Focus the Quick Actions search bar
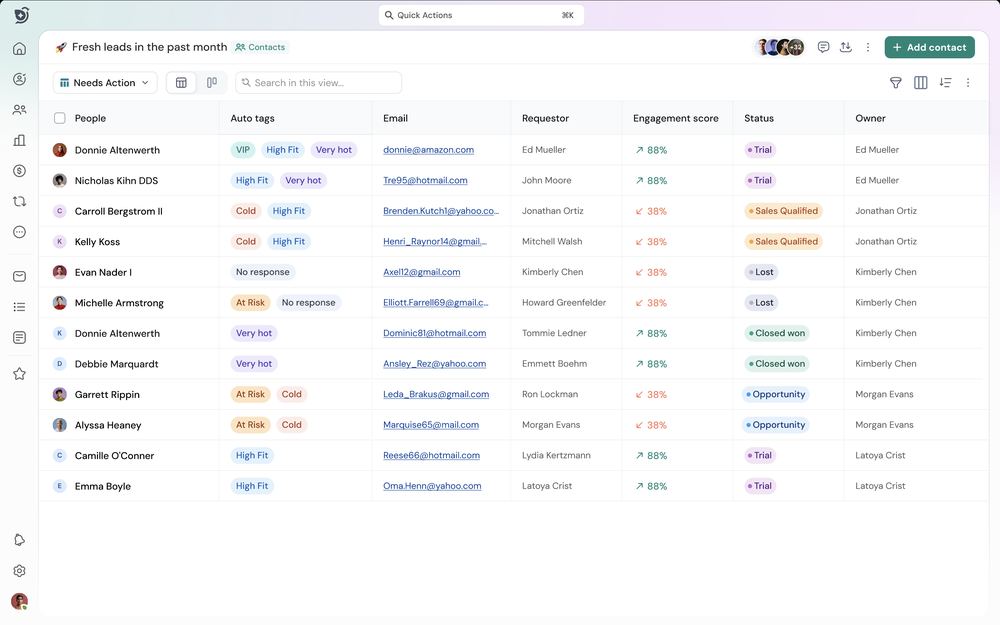Image resolution: width=1000 pixels, height=625 pixels. (481, 15)
